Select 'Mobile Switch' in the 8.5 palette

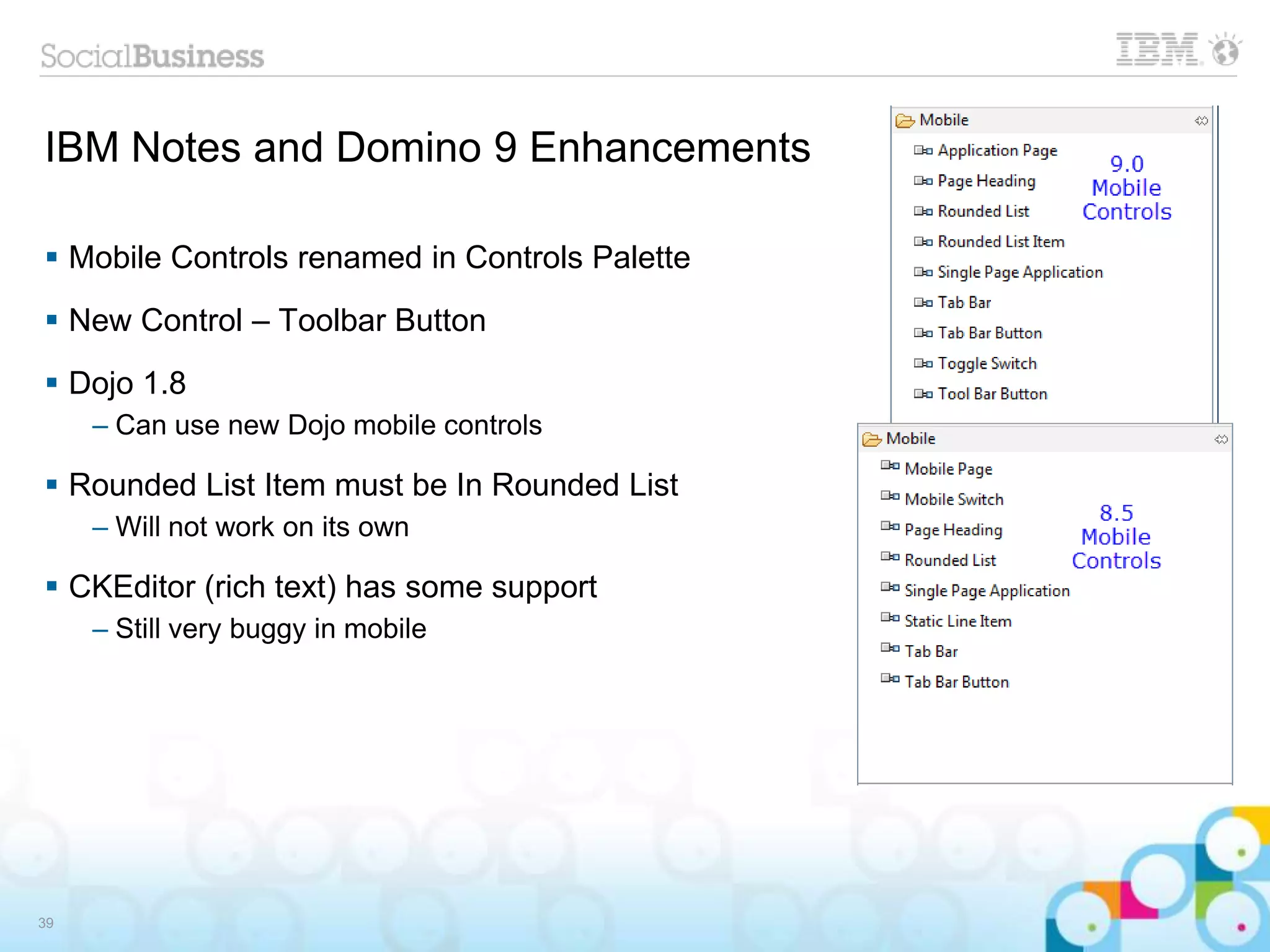[954, 499]
